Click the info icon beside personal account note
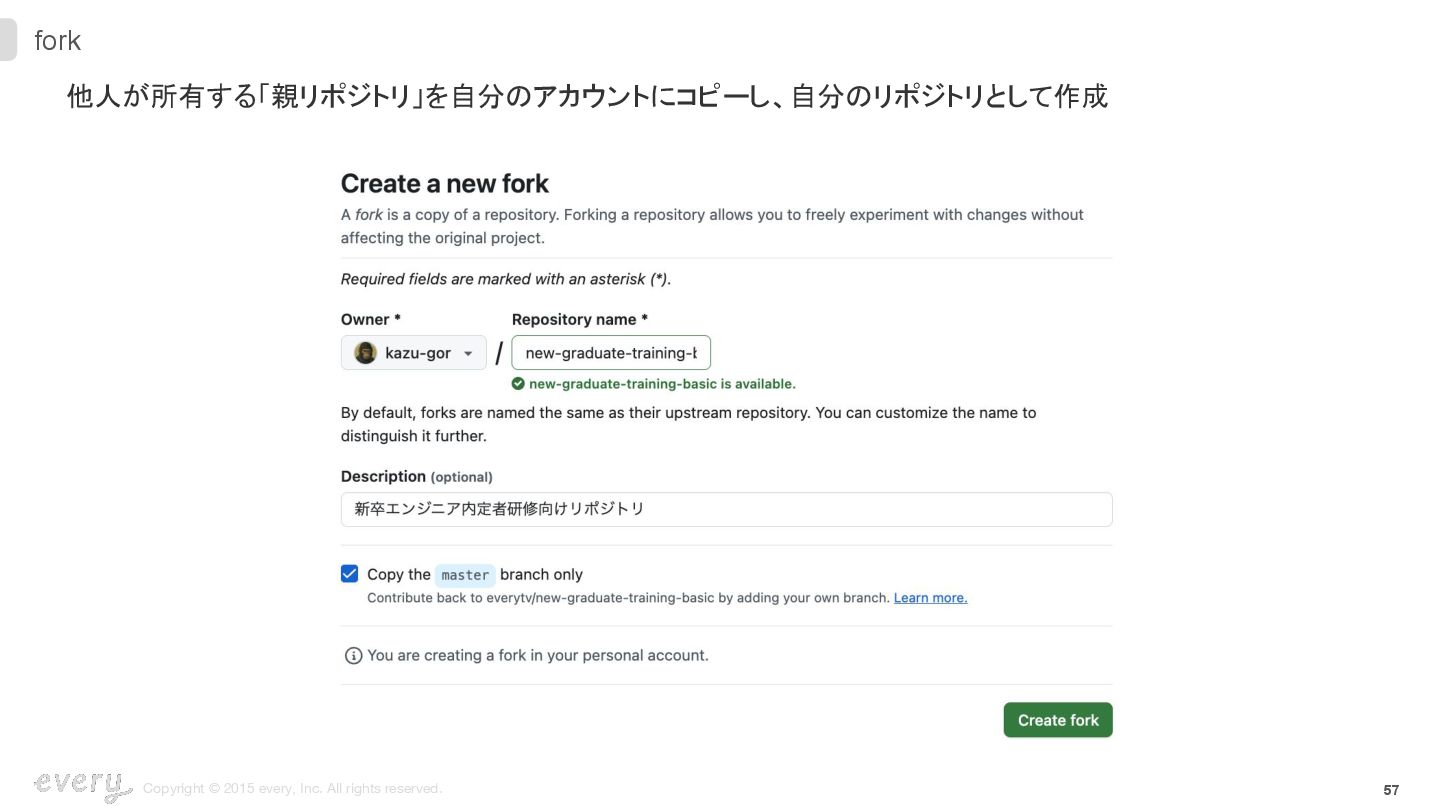1440x810 pixels. [x=353, y=656]
